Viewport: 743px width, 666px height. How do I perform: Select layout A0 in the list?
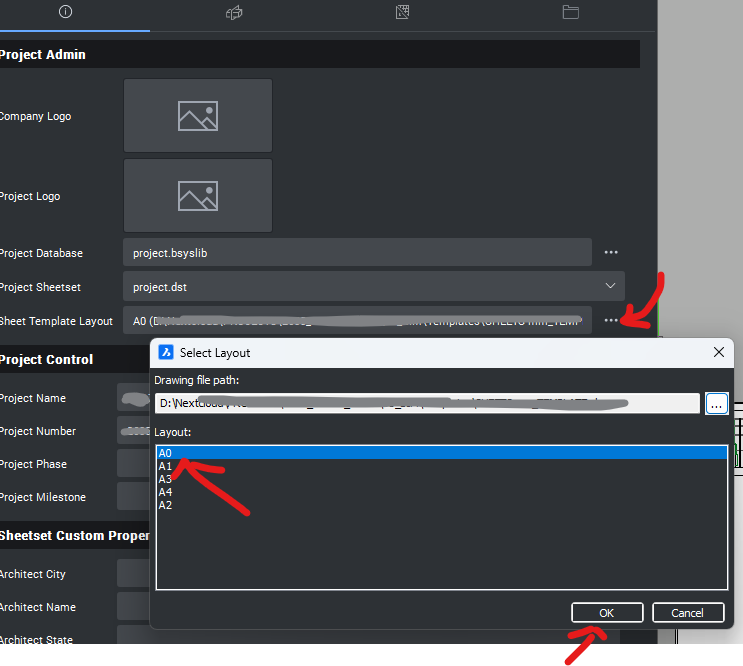coord(166,453)
